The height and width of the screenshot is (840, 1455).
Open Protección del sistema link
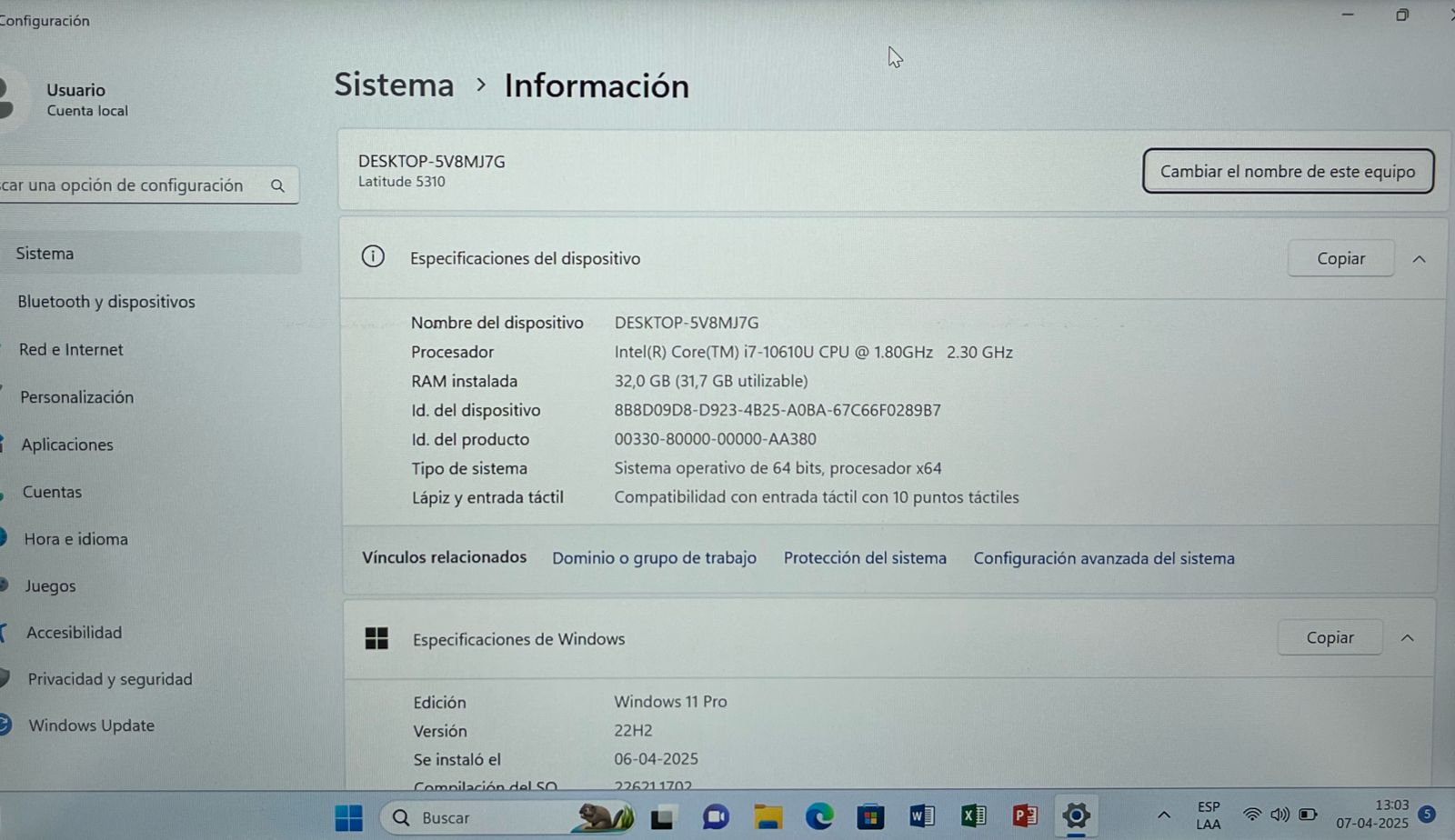tap(865, 557)
